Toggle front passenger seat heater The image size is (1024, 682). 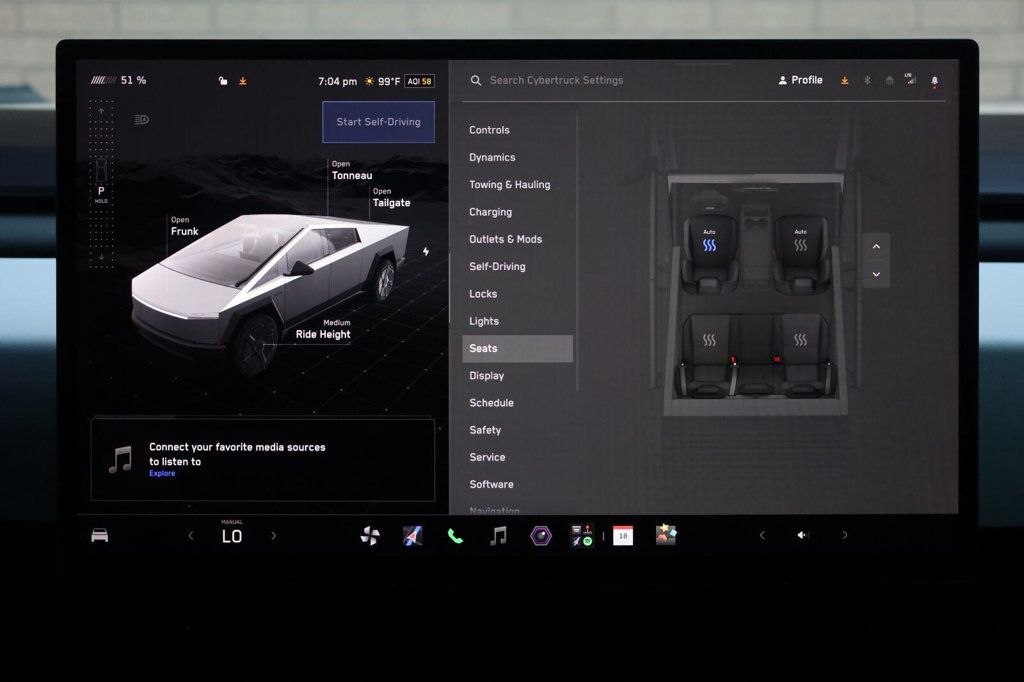tap(801, 242)
